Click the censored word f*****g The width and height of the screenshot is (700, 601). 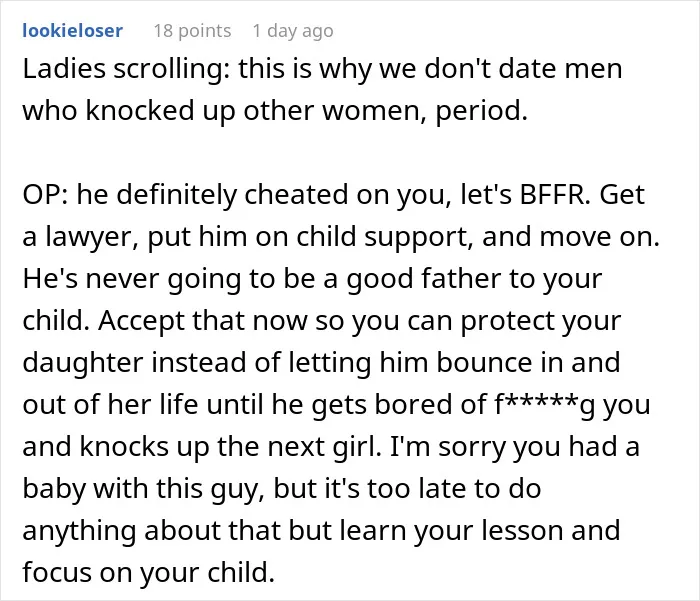click(x=544, y=405)
